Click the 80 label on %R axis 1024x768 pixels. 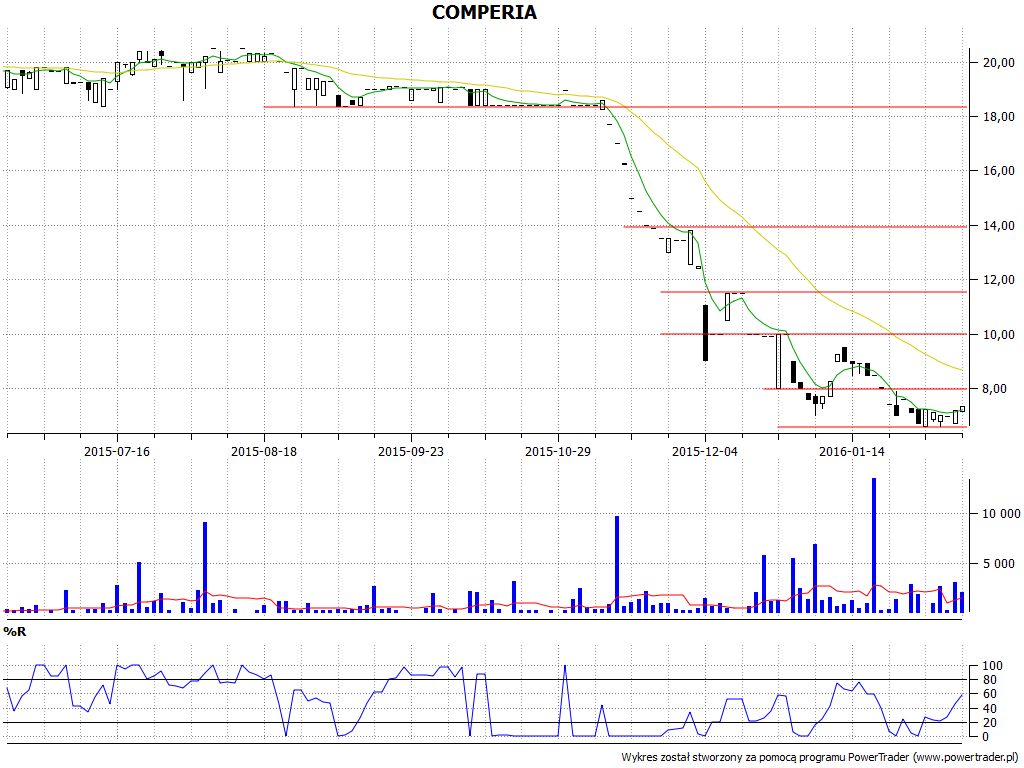tap(989, 680)
